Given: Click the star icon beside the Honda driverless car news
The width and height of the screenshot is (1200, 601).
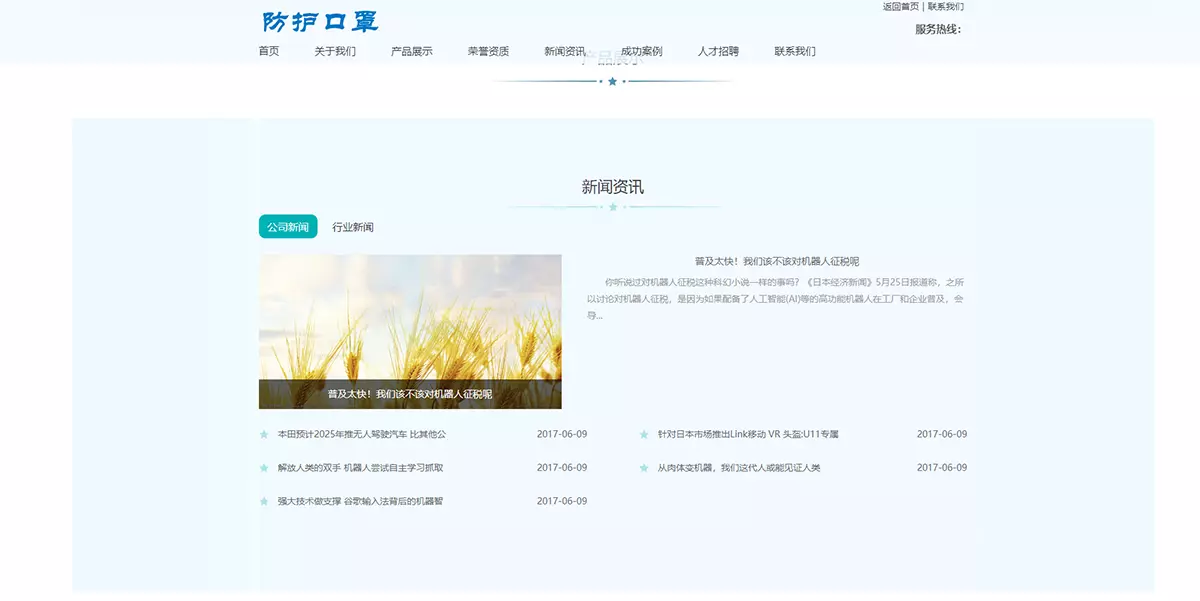Looking at the screenshot, I should pos(266,434).
